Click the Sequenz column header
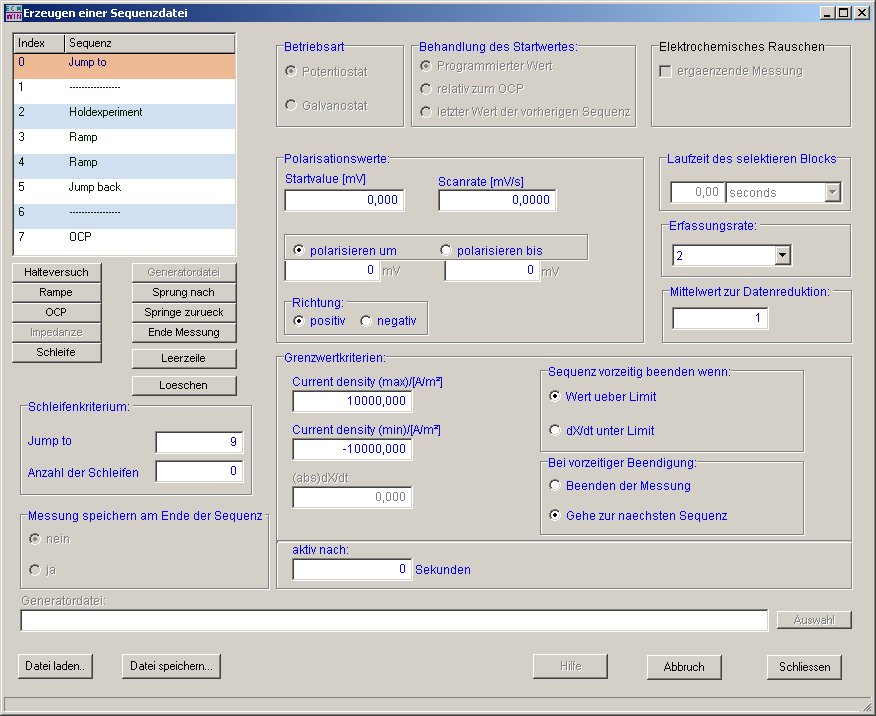Image resolution: width=876 pixels, height=716 pixels. pyautogui.click(x=150, y=44)
